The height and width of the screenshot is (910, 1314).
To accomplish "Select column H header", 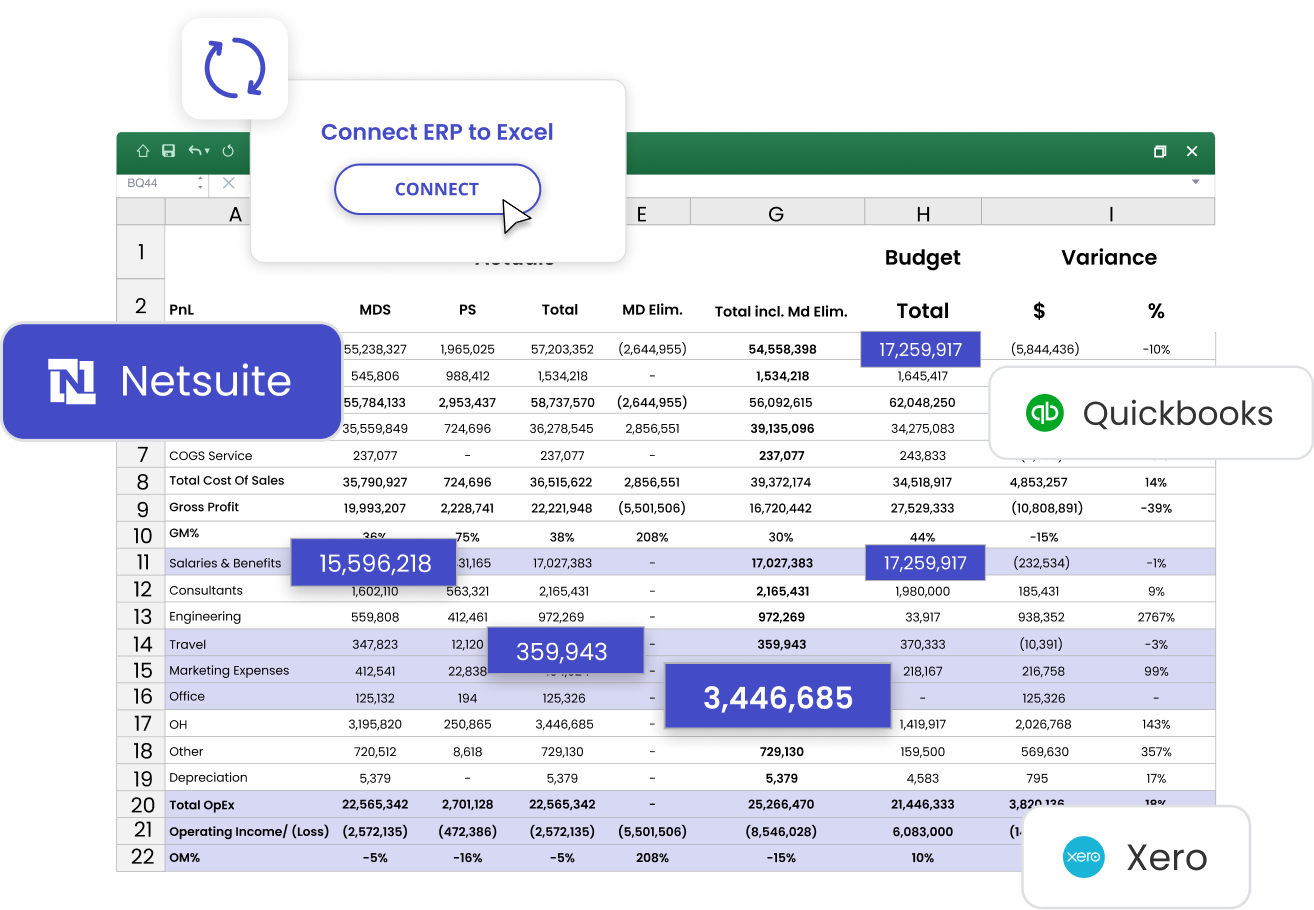I will point(923,212).
